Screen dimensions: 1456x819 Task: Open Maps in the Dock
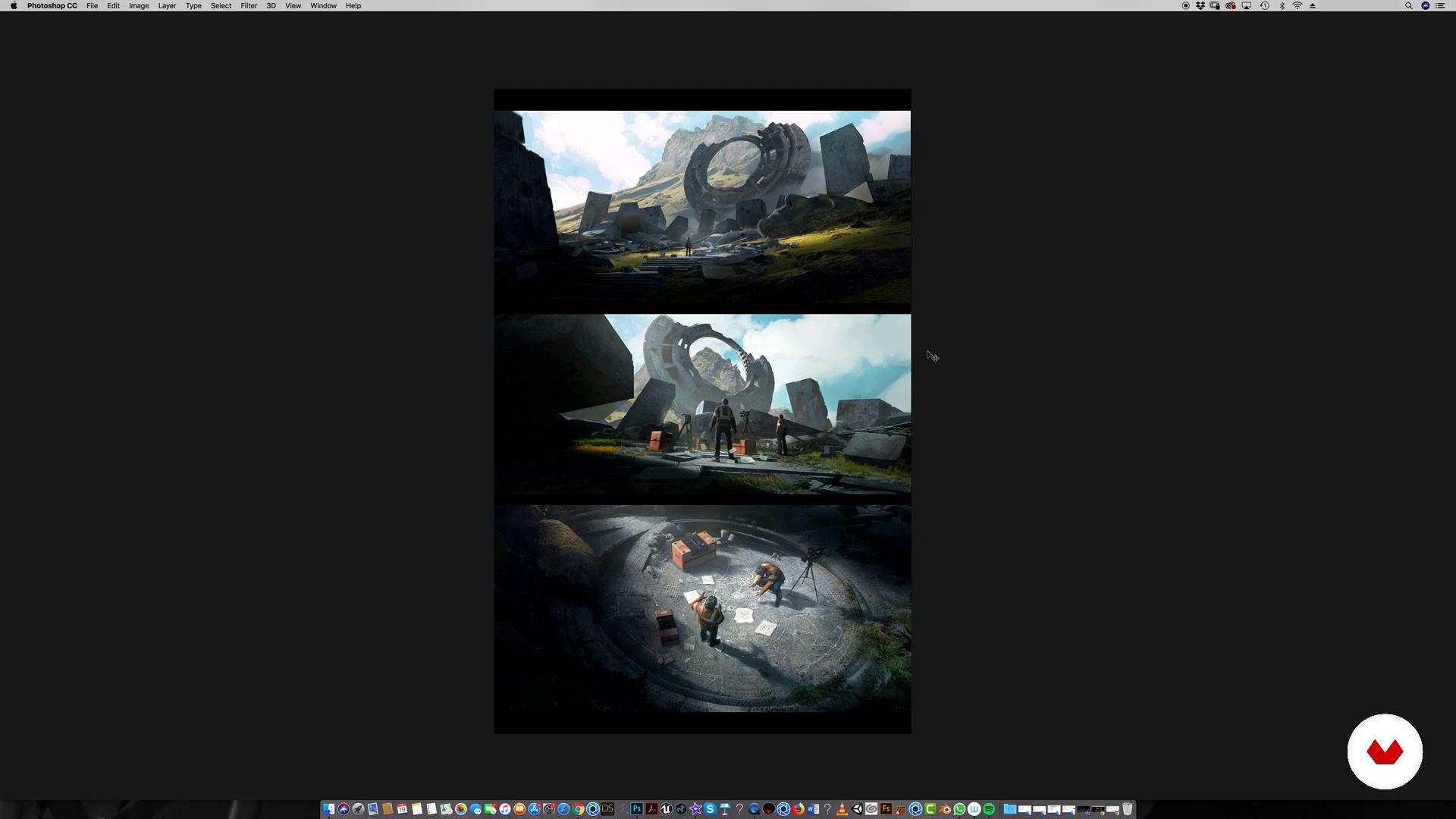point(446,809)
